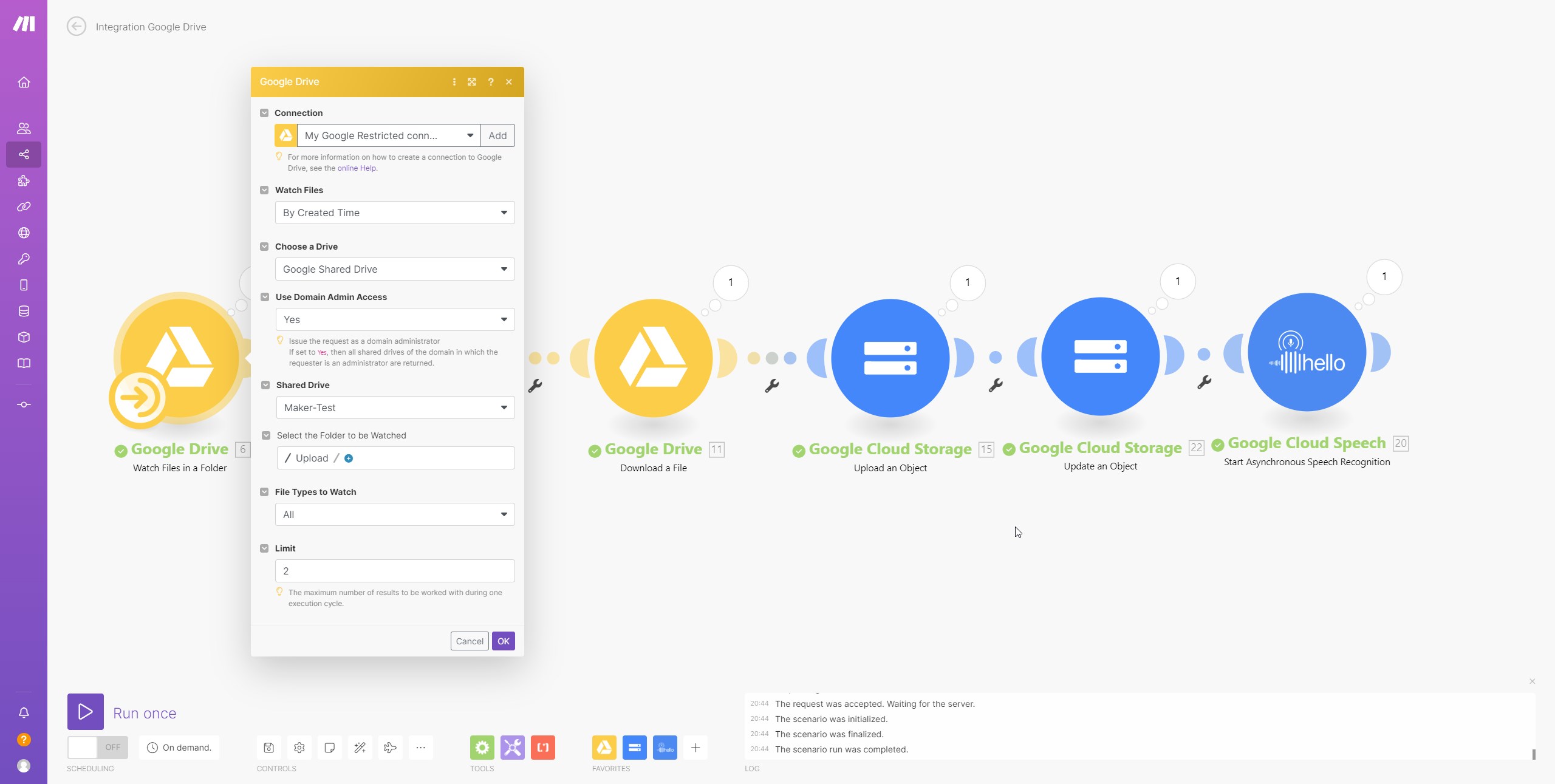The height and width of the screenshot is (784, 1555).
Task: Select the Cloud Storage Update an Object module
Action: coord(1101,356)
